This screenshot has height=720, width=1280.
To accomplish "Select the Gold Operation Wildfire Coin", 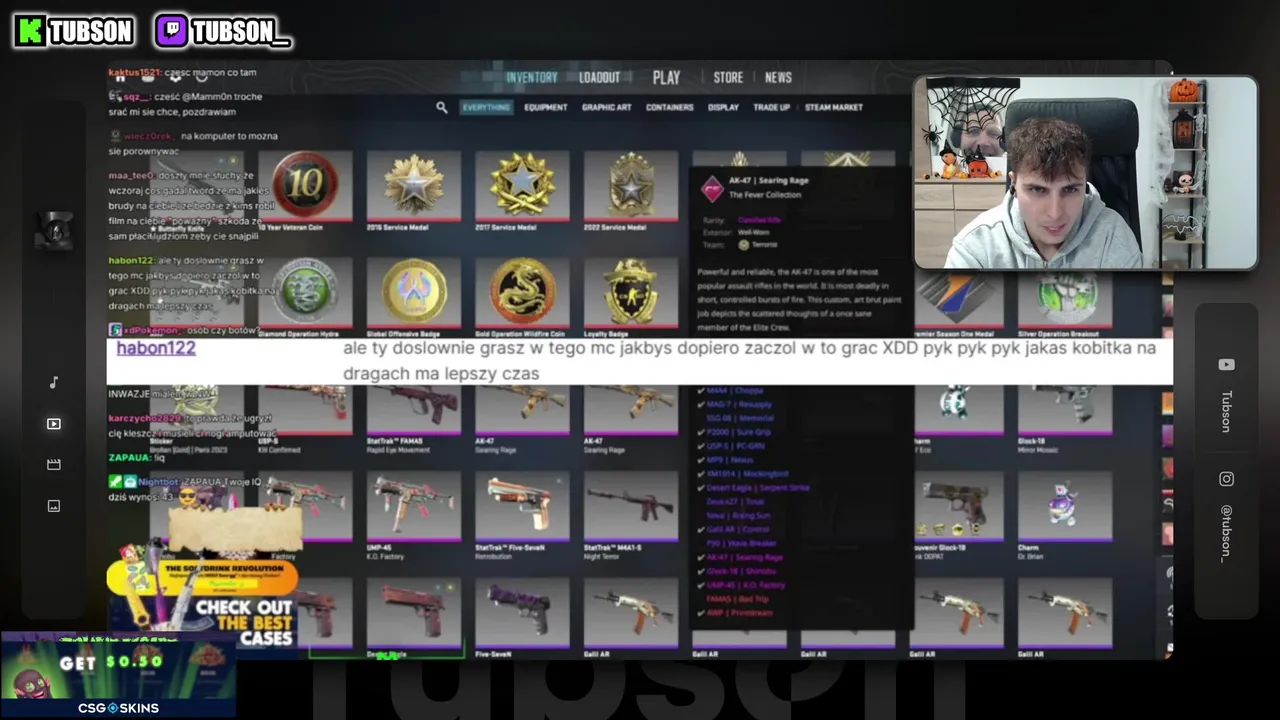I will [522, 298].
